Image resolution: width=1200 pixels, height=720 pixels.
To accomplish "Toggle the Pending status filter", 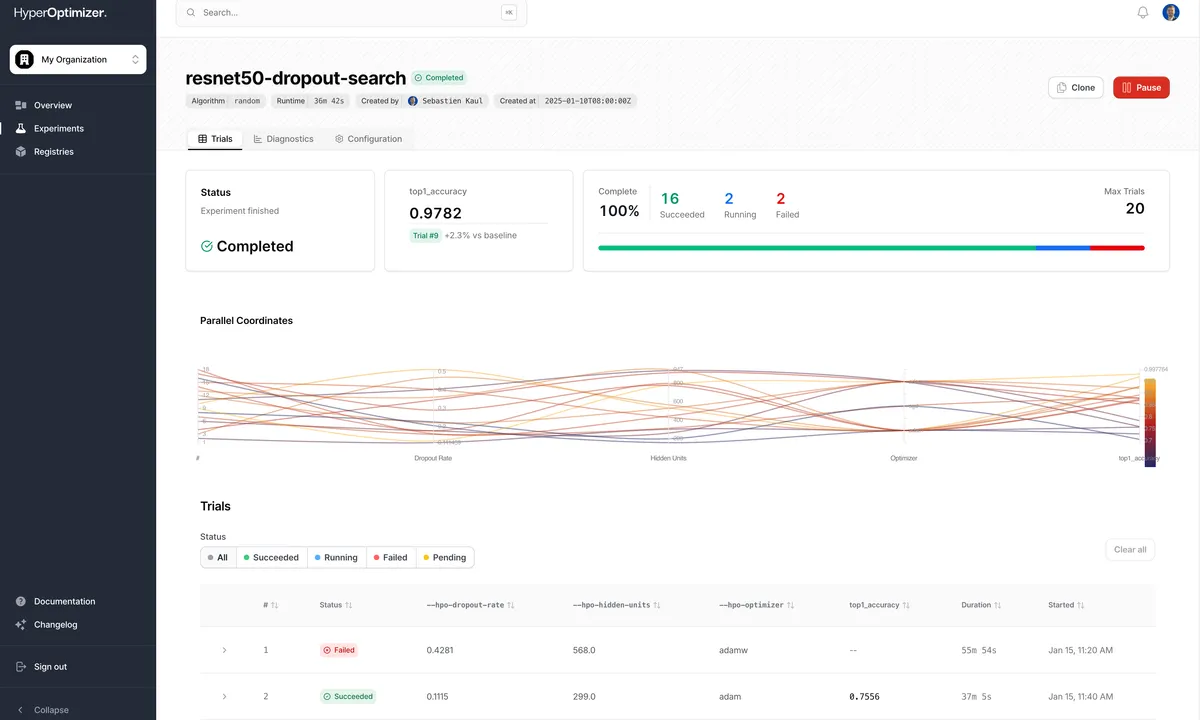I will tap(445, 557).
